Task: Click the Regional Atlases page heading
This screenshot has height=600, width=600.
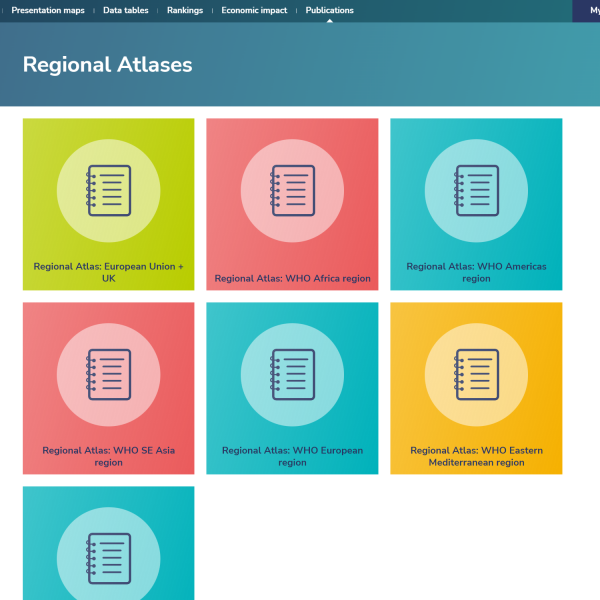Action: pos(108,64)
